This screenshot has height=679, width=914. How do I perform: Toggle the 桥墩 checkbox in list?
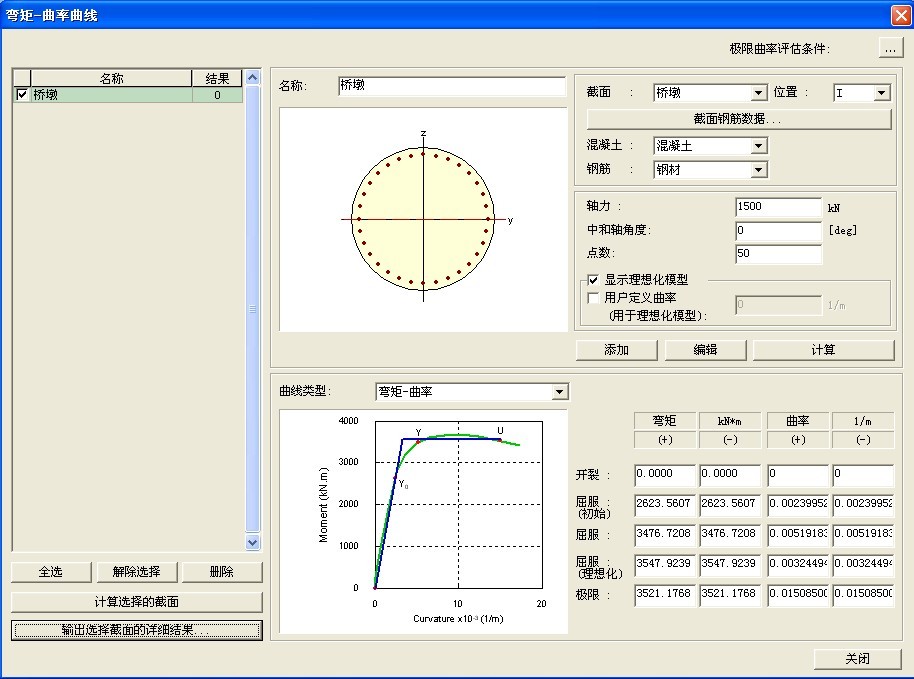(x=22, y=95)
